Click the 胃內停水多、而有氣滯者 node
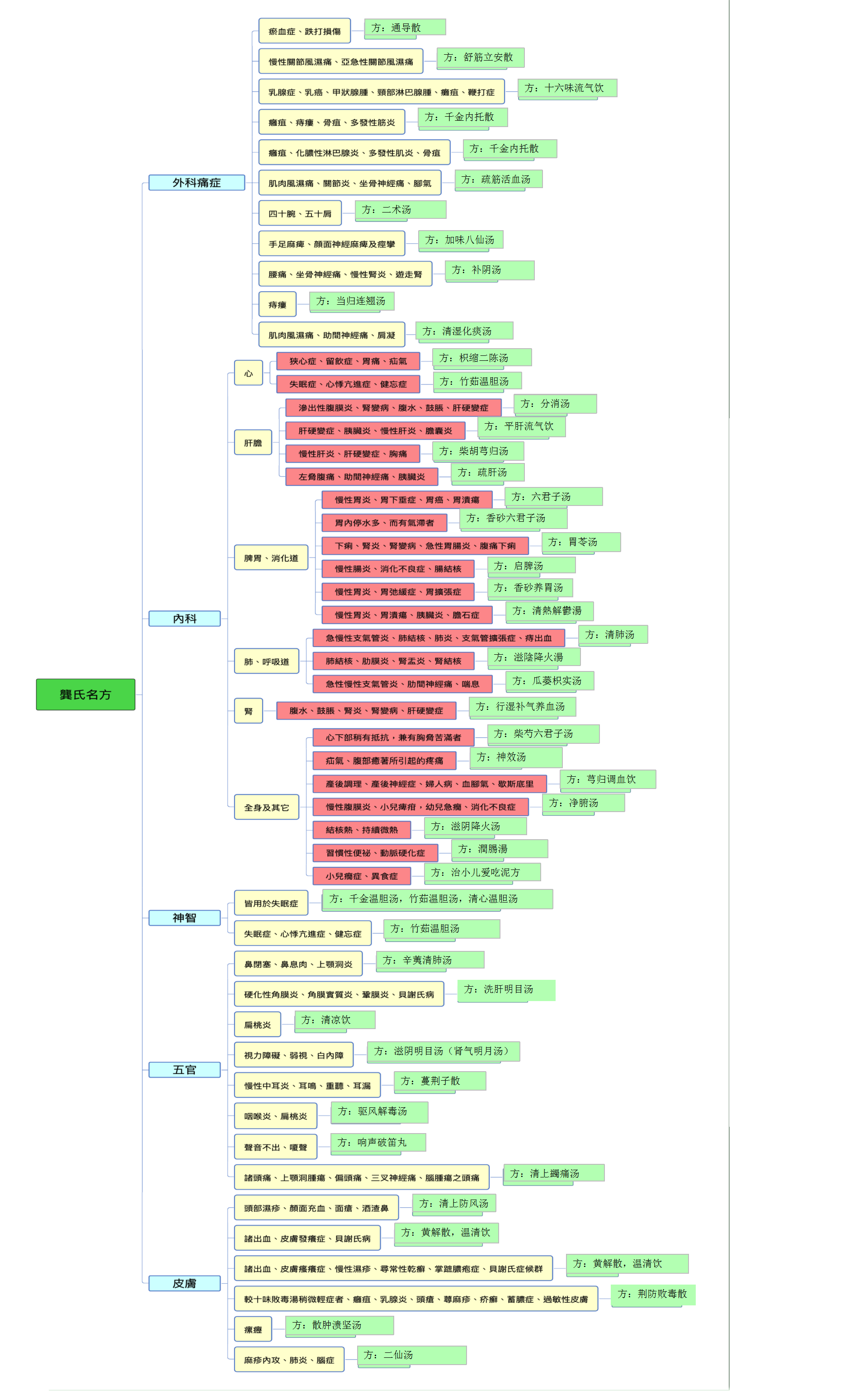The image size is (868, 1394). pos(385,522)
